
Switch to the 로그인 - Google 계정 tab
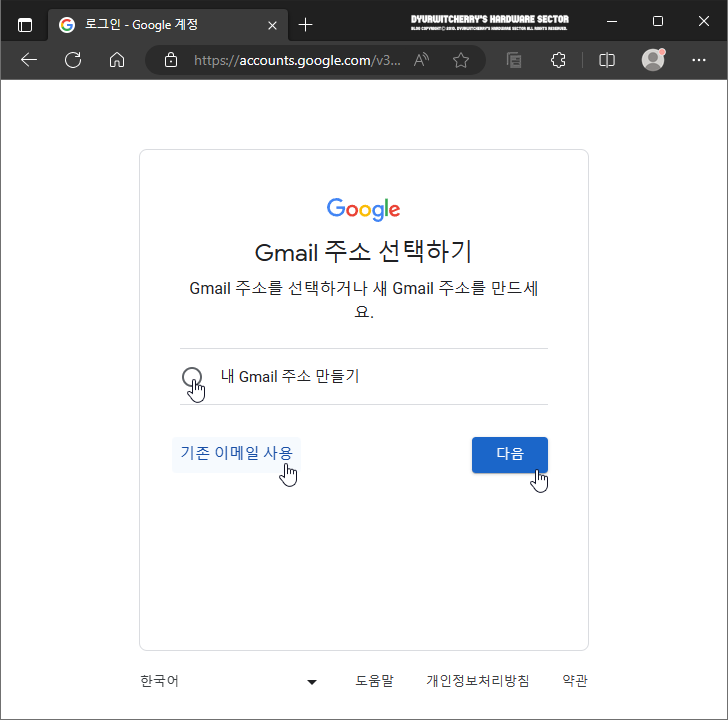168,25
